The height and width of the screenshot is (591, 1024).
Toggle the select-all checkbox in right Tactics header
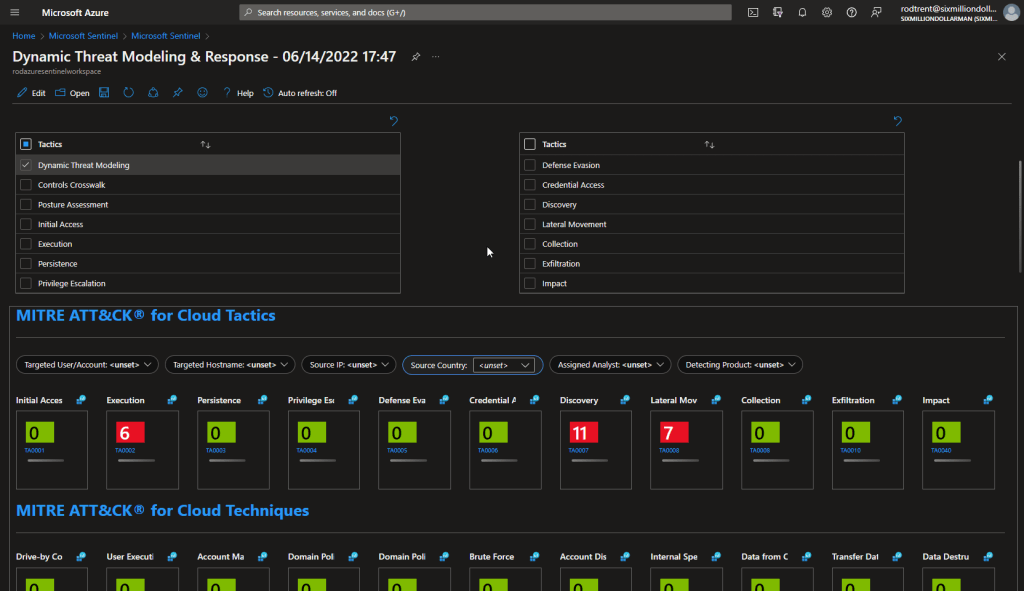pos(530,144)
